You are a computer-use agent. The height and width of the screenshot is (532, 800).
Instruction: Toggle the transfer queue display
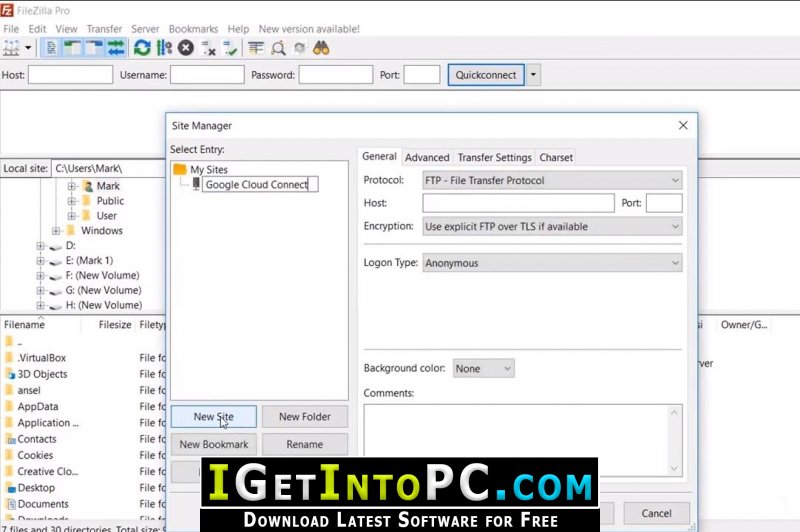pyautogui.click(x=116, y=48)
